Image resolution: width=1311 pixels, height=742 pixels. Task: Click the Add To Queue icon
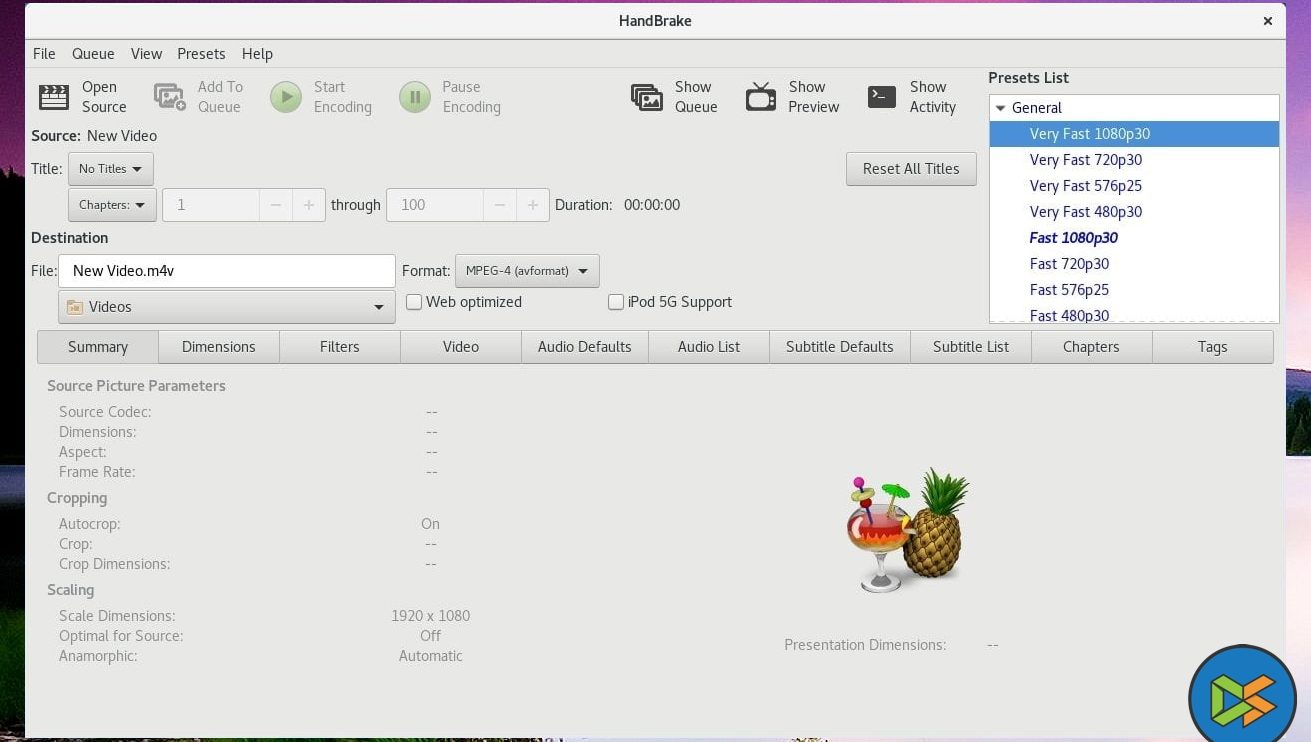(x=170, y=97)
